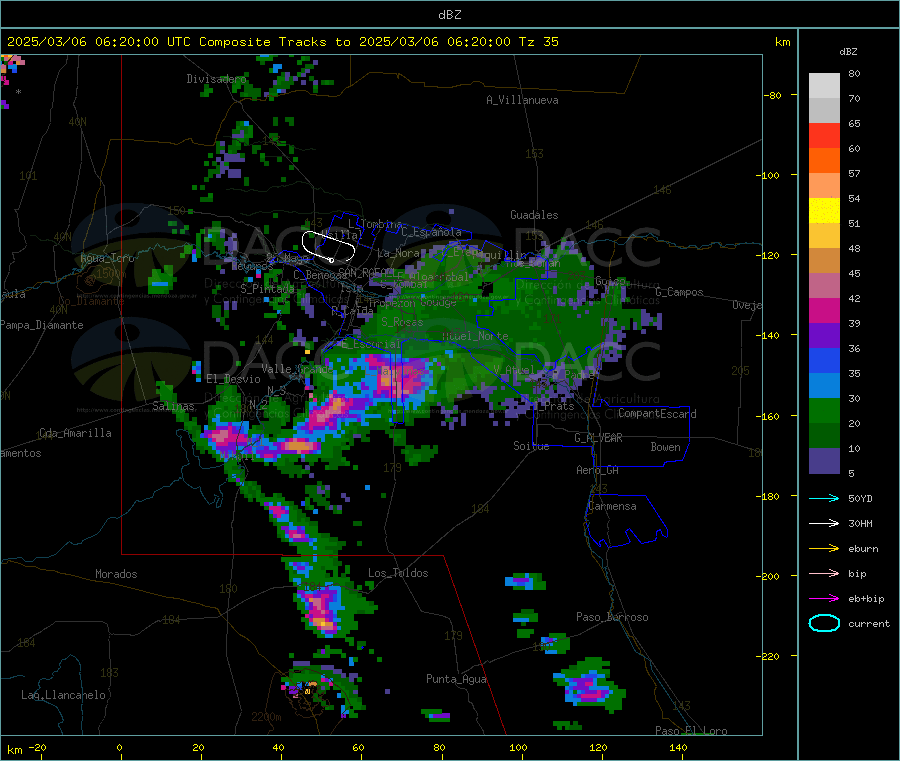This screenshot has height=761, width=900.
Task: Click the Lag.Llancanelo map label
Action: point(63,695)
